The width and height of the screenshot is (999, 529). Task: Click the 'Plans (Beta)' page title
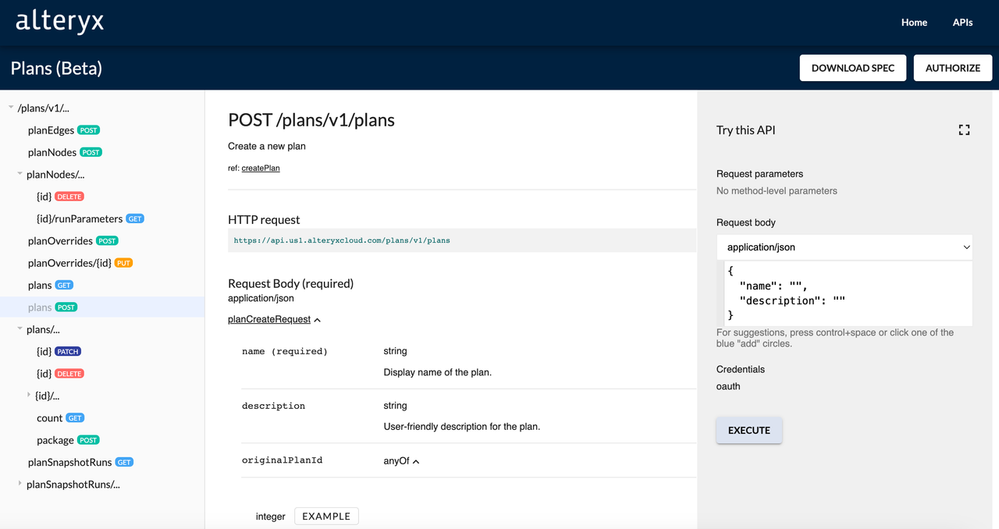tap(57, 68)
